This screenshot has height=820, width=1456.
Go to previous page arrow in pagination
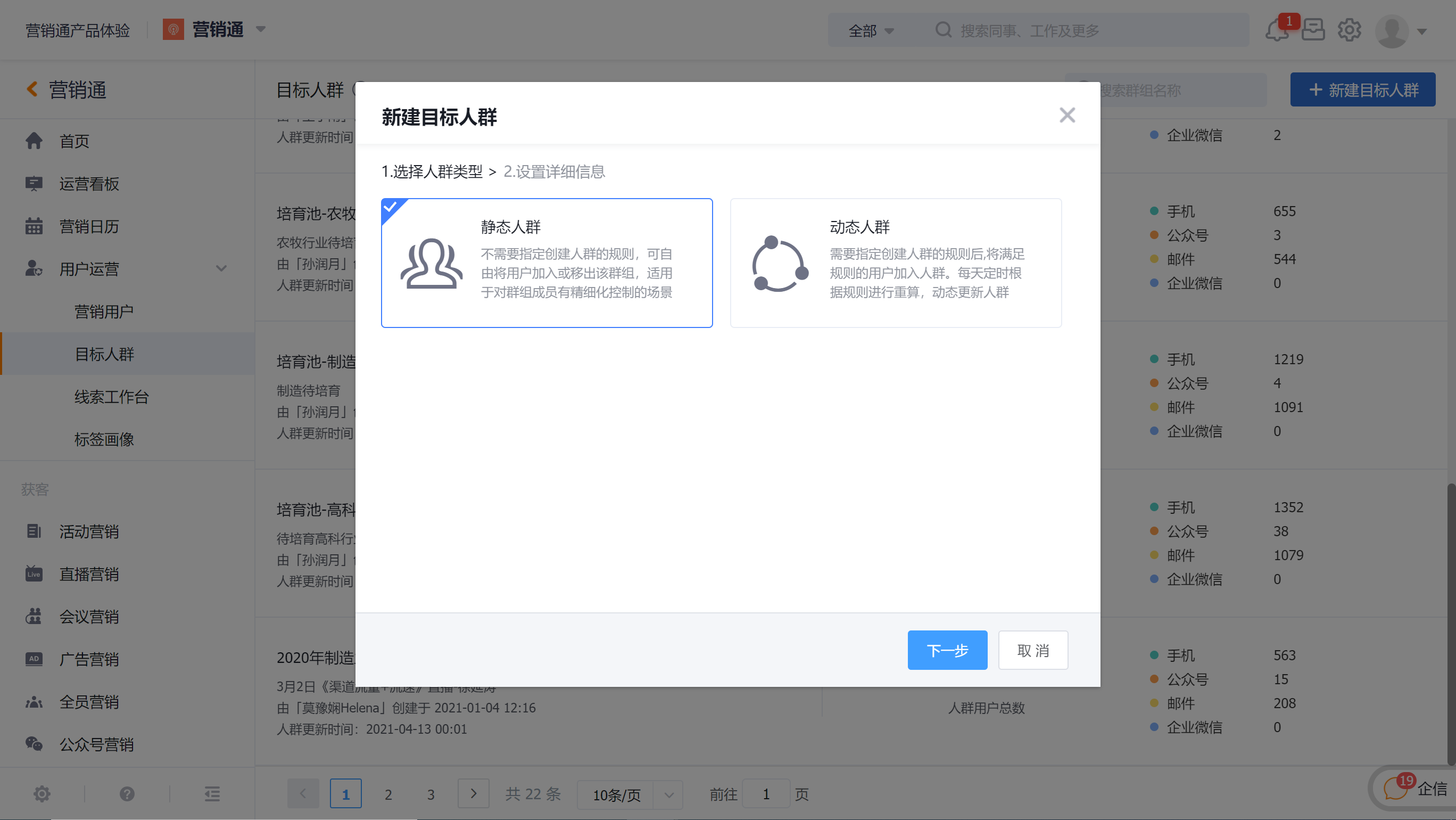tap(303, 793)
